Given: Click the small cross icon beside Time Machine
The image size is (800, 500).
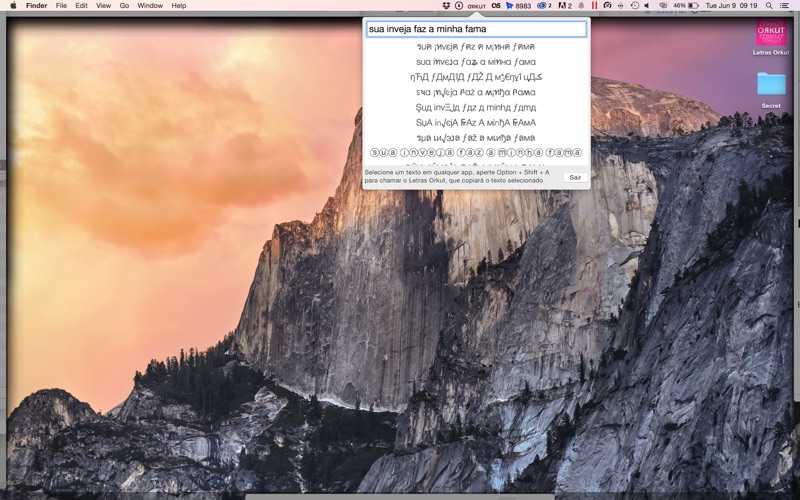Looking at the screenshot, I should coord(620,6).
